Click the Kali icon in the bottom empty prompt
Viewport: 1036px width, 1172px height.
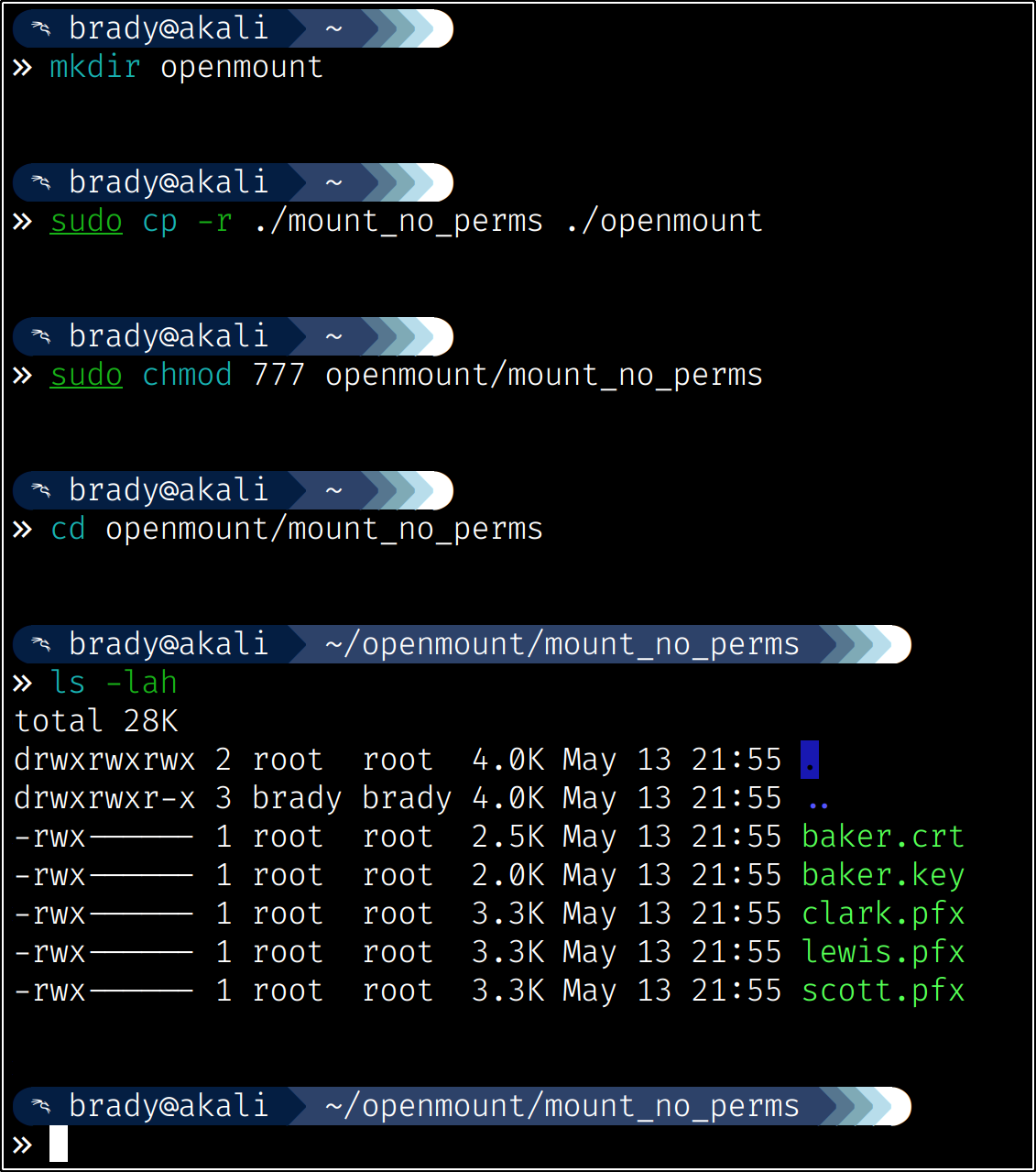41,1106
